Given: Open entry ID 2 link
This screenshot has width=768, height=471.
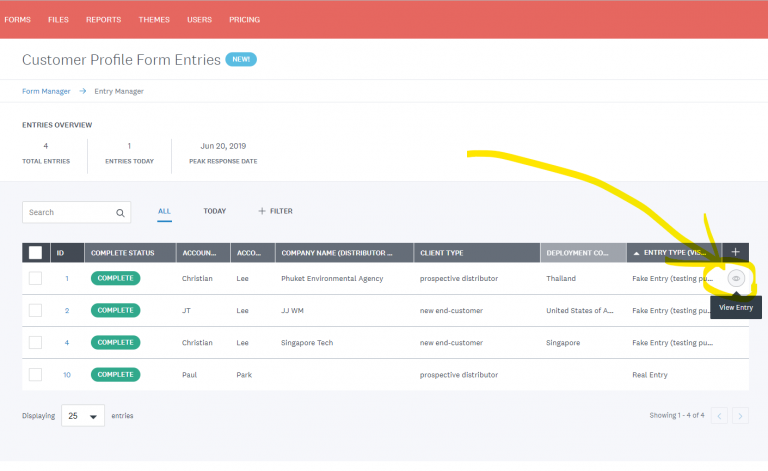Looking at the screenshot, I should [x=67, y=310].
